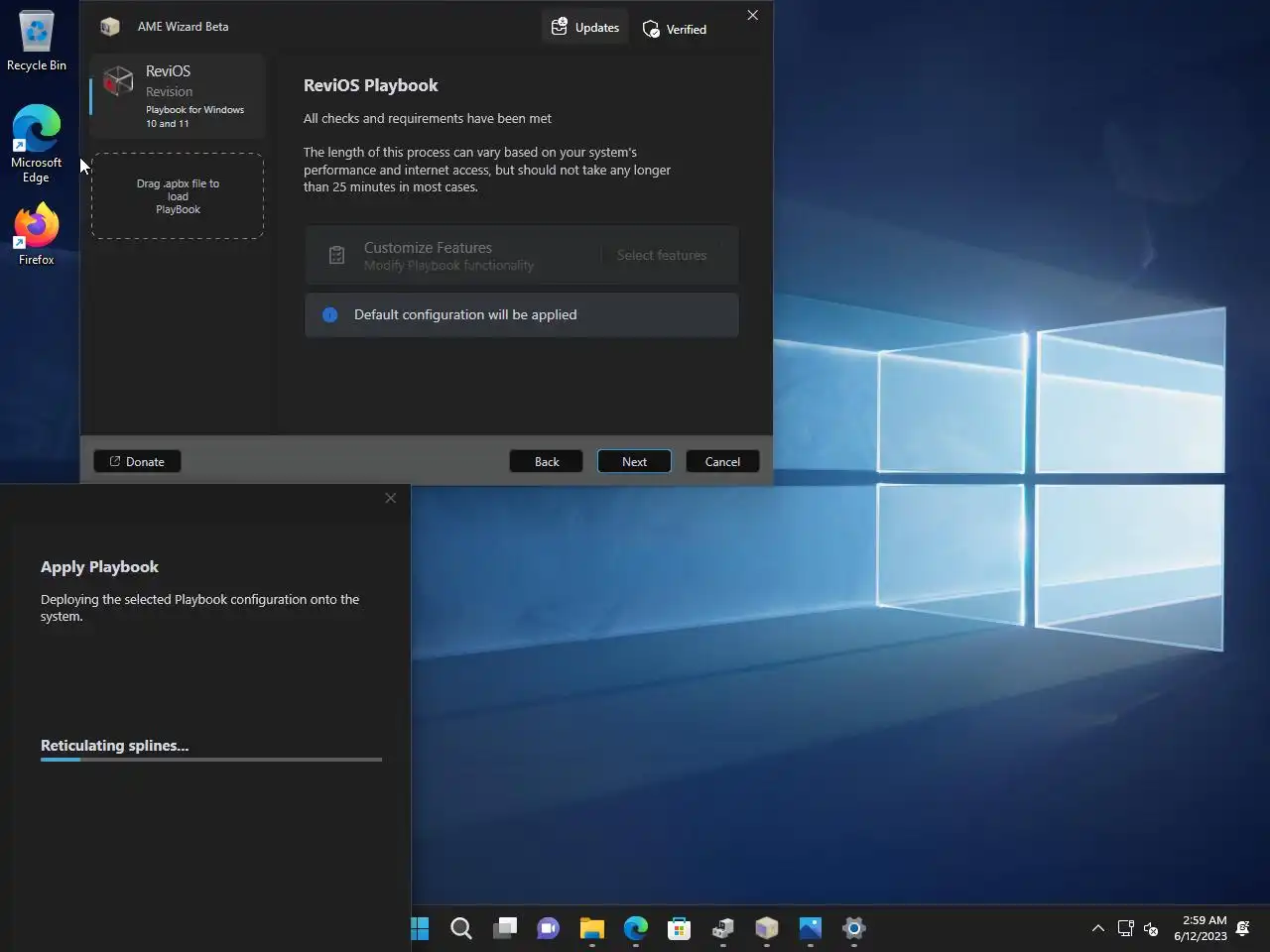Open the Photos app from the taskbar

811,928
